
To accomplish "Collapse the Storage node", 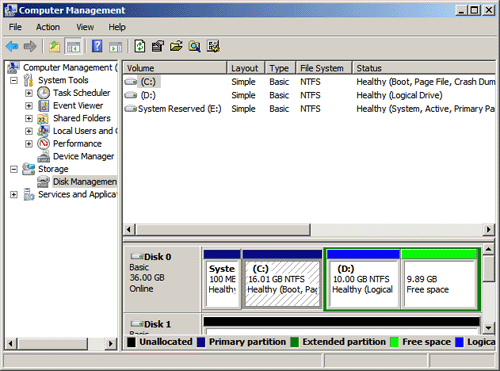I will point(14,169).
